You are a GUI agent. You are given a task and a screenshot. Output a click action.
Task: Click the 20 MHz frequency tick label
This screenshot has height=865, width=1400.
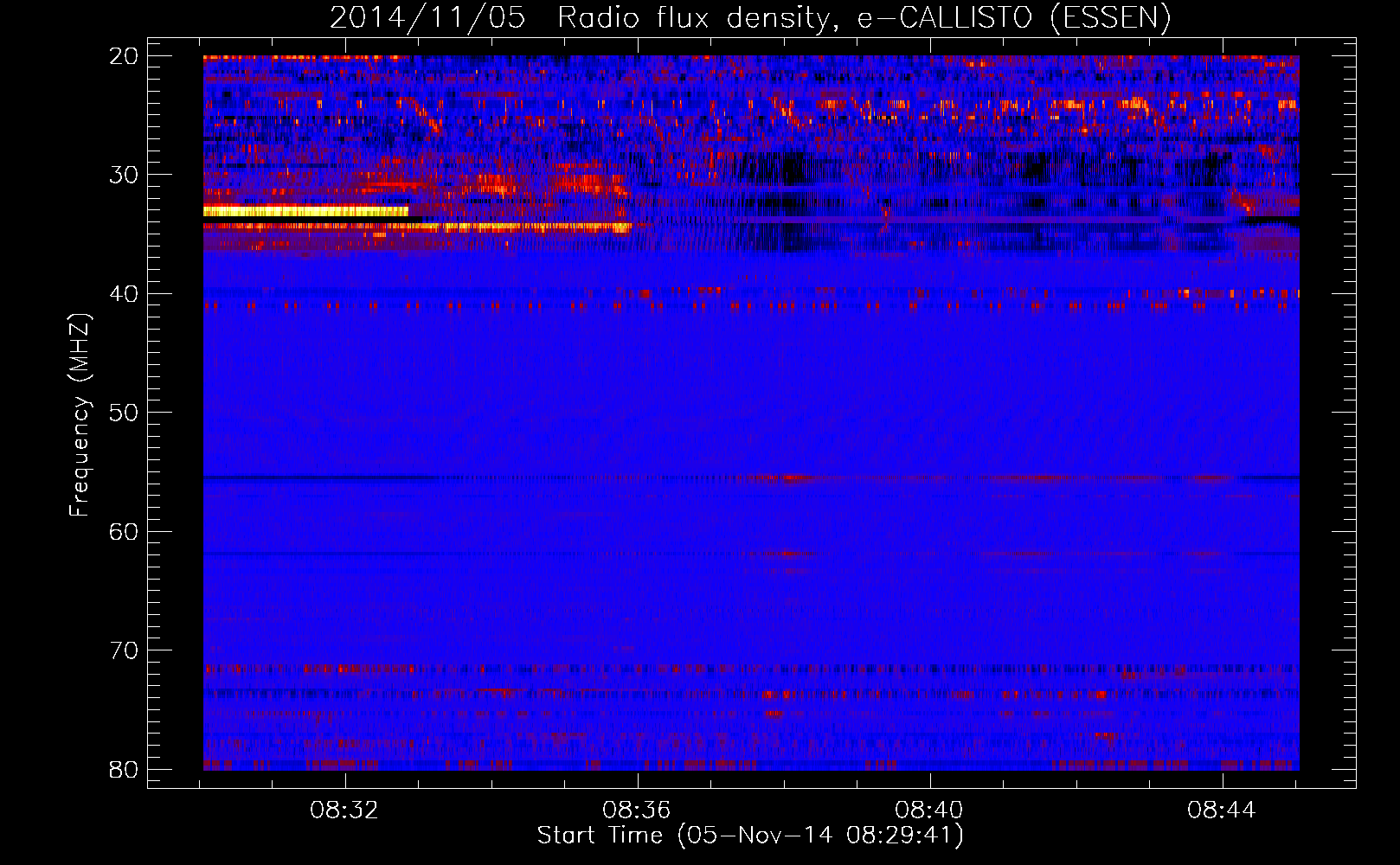pyautogui.click(x=124, y=56)
